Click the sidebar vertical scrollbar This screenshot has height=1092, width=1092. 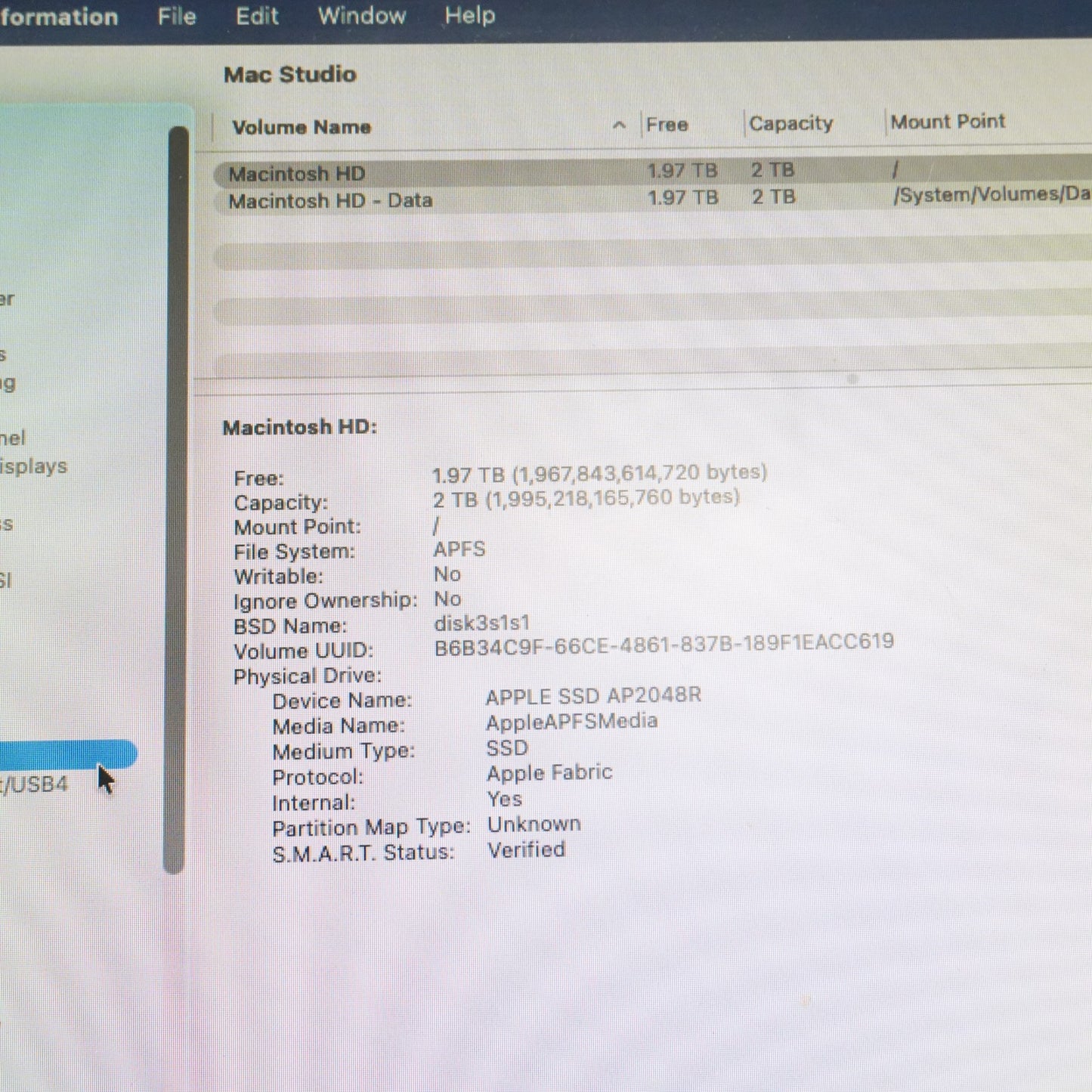tap(176, 499)
